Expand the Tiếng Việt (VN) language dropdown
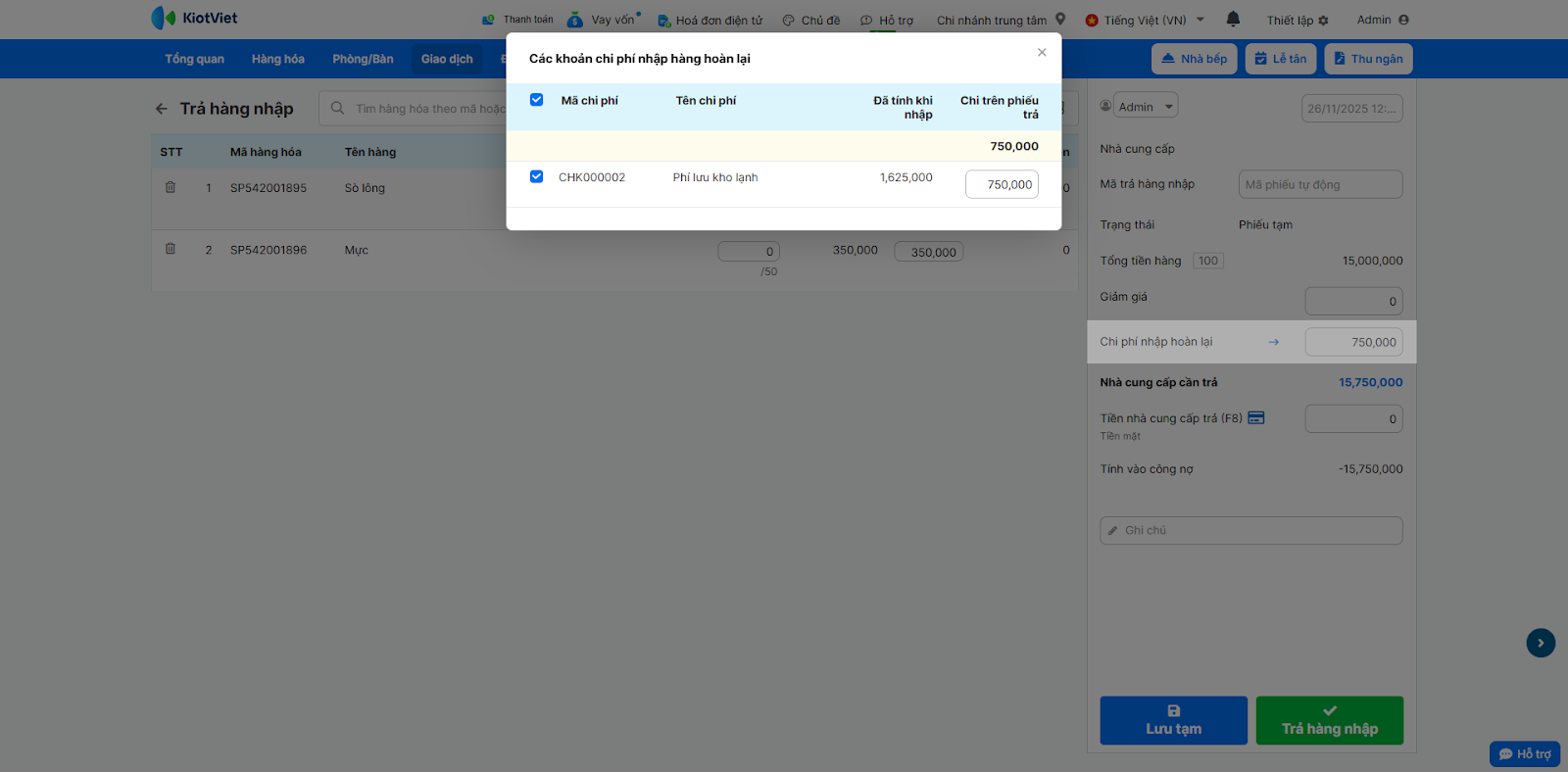This screenshot has height=772, width=1568. [x=1145, y=21]
